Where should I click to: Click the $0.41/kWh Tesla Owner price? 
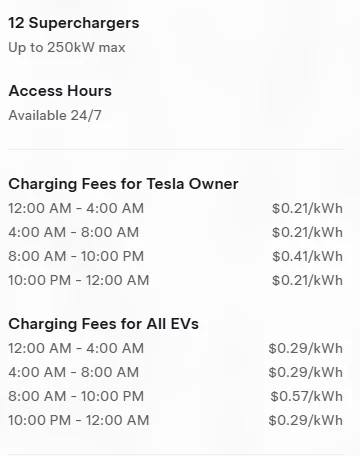click(307, 256)
